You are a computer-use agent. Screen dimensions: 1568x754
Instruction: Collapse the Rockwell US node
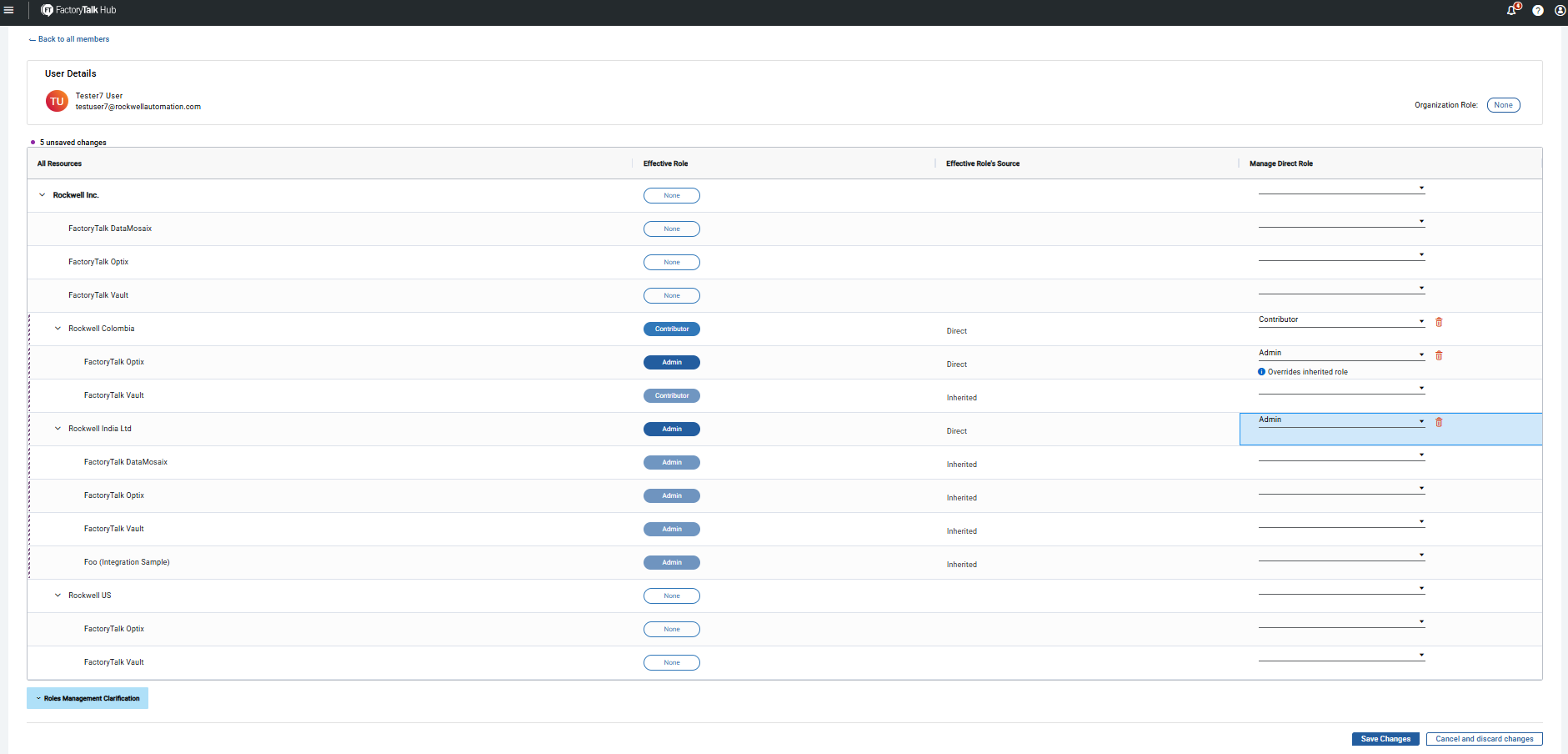[58, 596]
